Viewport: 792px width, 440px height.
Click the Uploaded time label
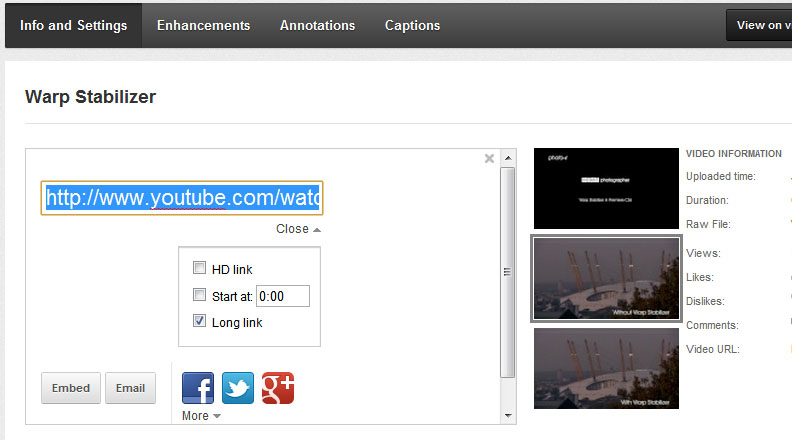[720, 176]
